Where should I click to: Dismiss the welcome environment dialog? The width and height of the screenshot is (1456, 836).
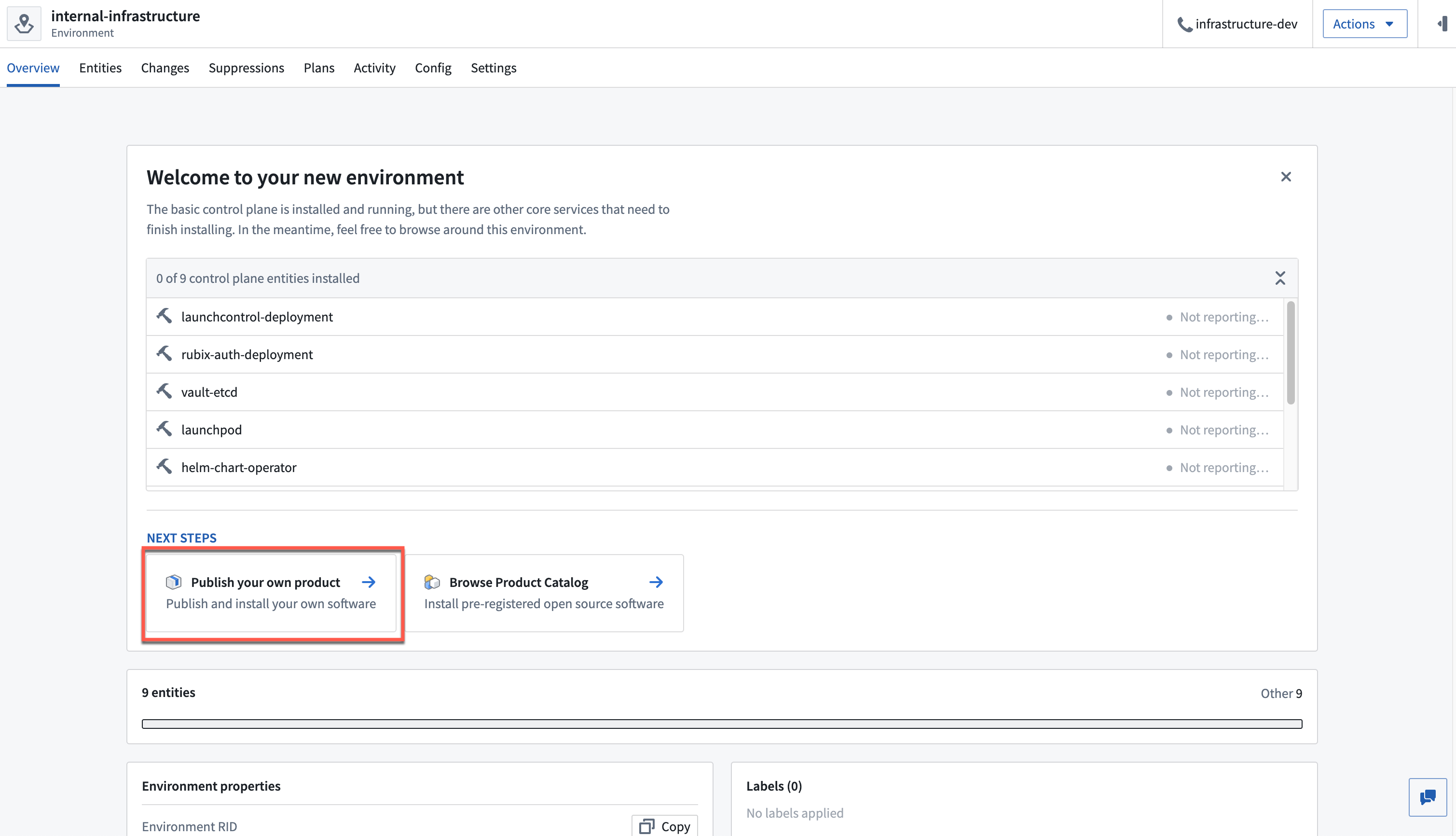pyautogui.click(x=1286, y=177)
